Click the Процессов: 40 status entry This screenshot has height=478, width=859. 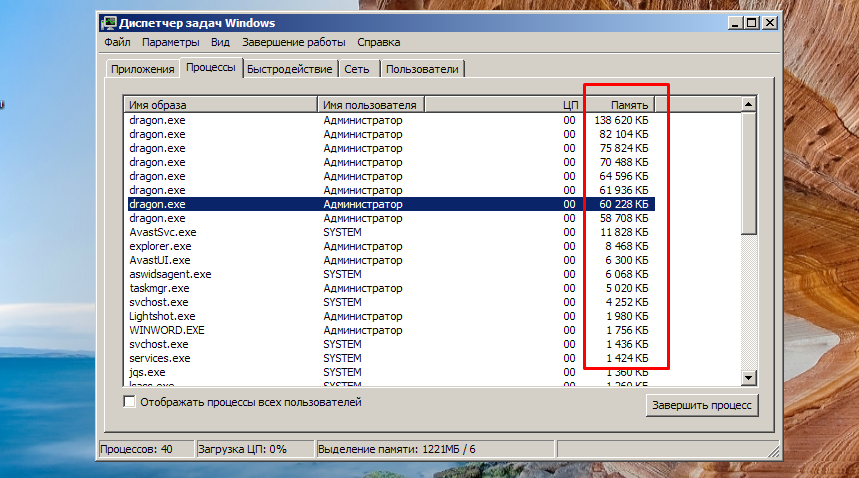(x=146, y=449)
